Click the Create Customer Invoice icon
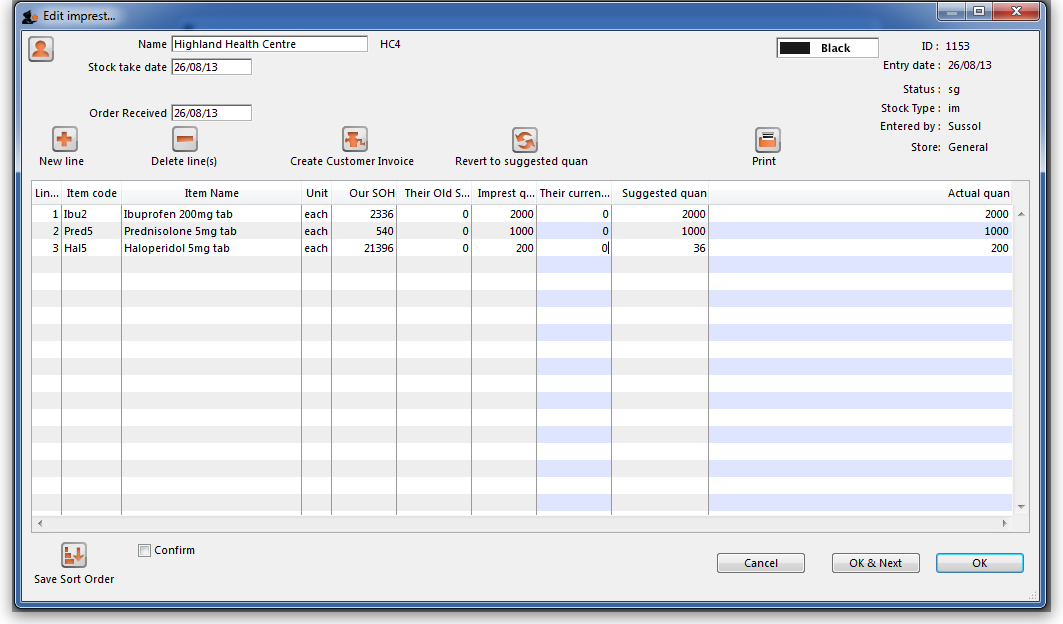This screenshot has width=1063, height=624. tap(354, 140)
